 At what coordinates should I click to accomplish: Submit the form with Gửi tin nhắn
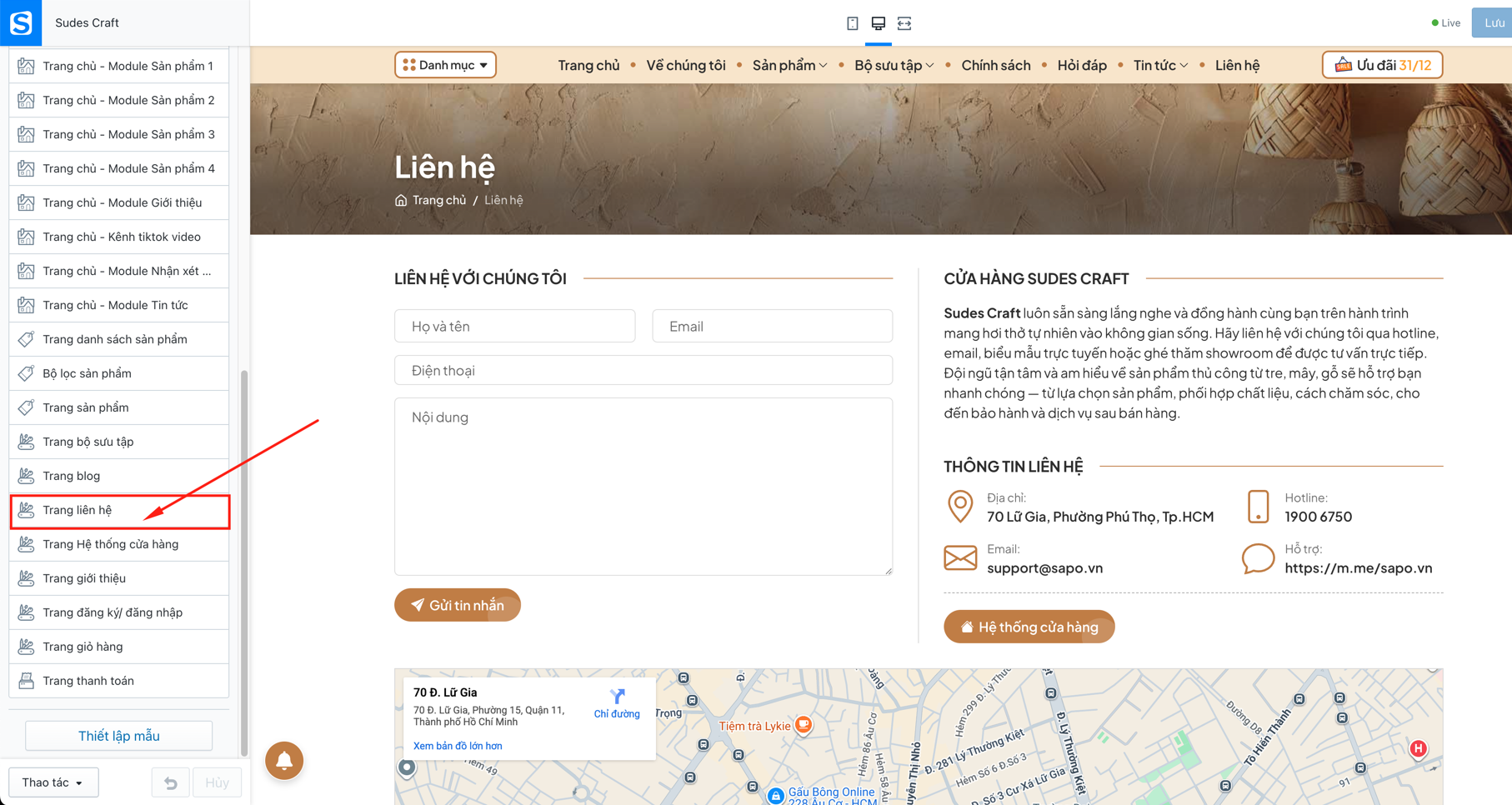(458, 605)
